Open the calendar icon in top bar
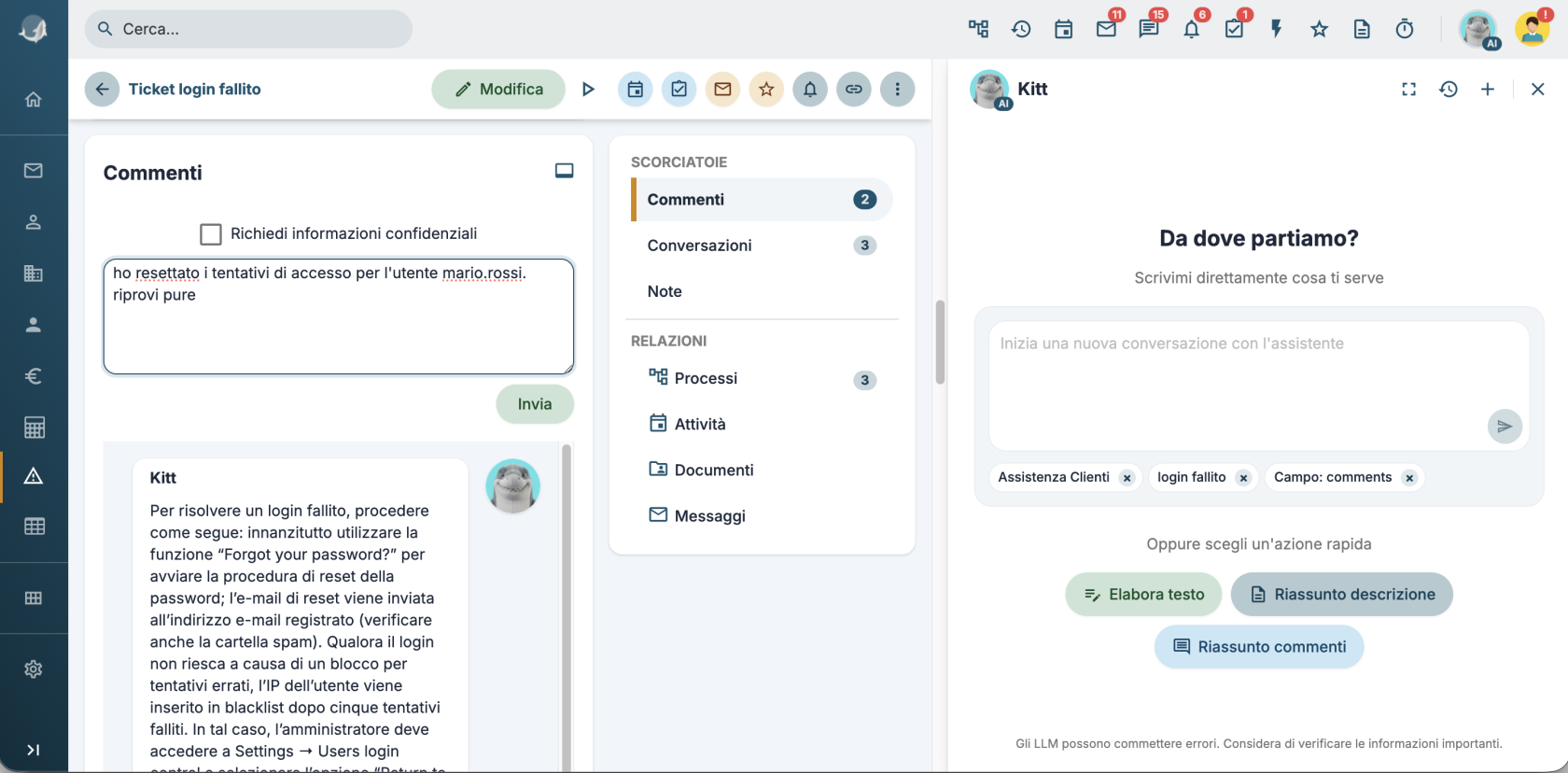This screenshot has width=1568, height=773. tap(1063, 29)
